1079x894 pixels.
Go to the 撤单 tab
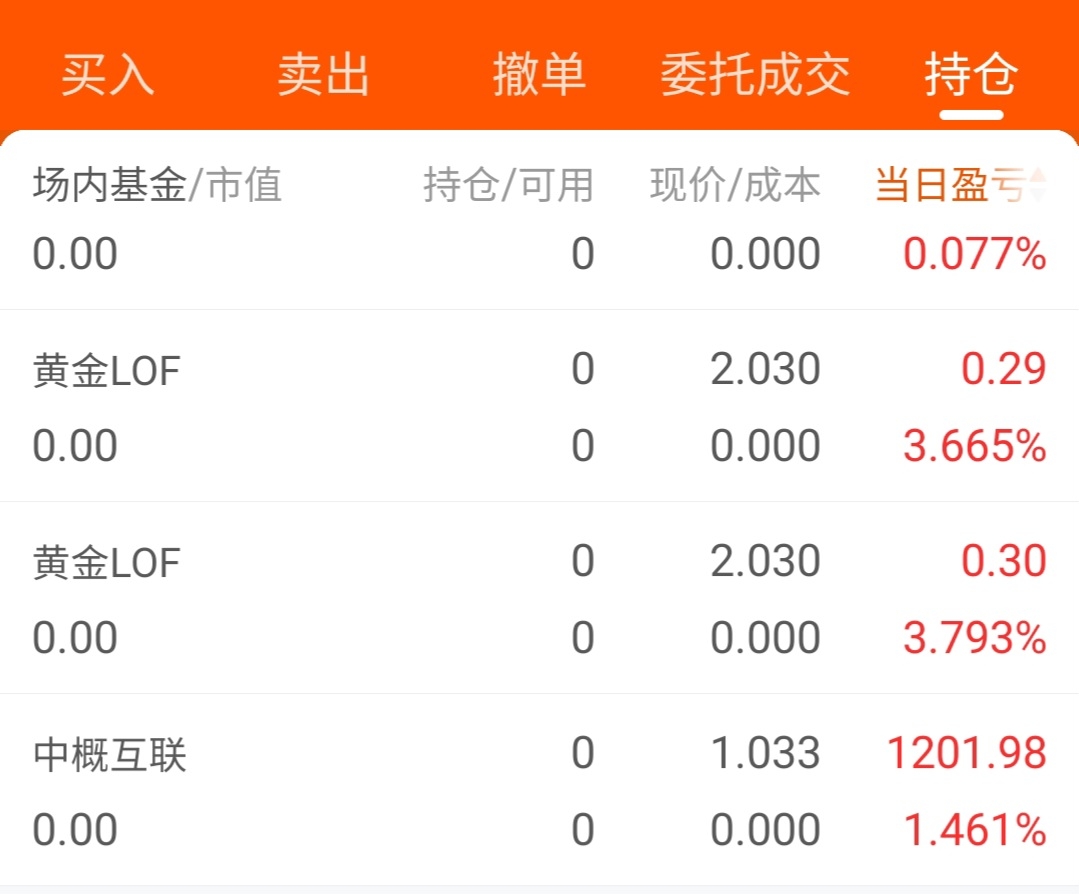pyautogui.click(x=539, y=76)
